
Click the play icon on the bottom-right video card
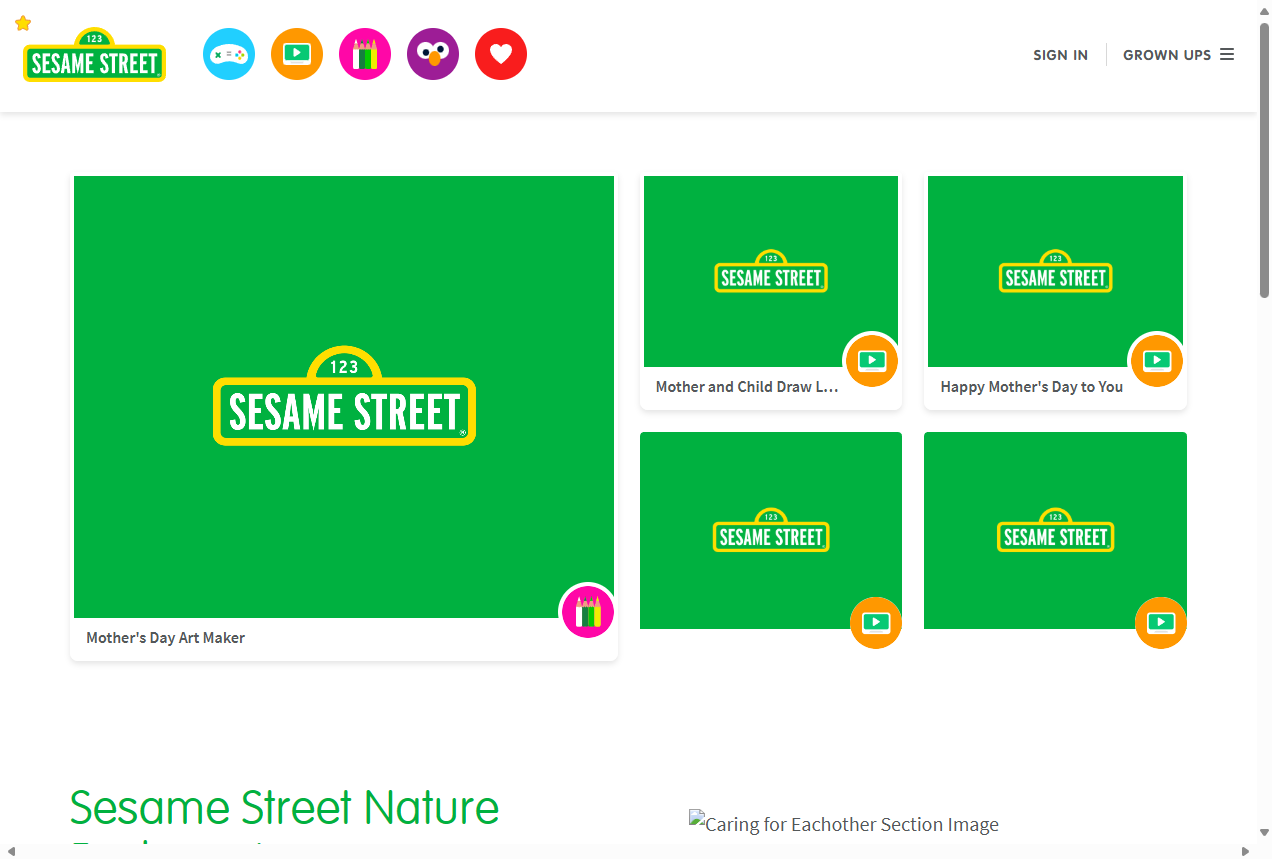coord(1161,622)
